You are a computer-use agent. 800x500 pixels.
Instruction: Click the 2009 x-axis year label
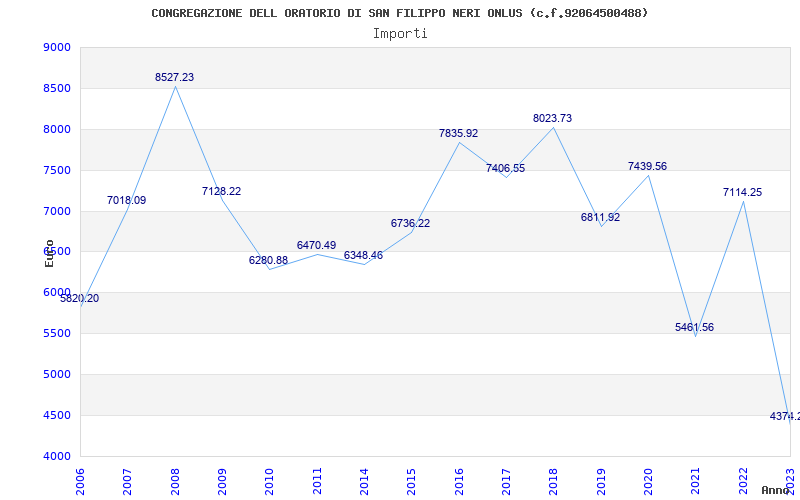pyautogui.click(x=222, y=482)
